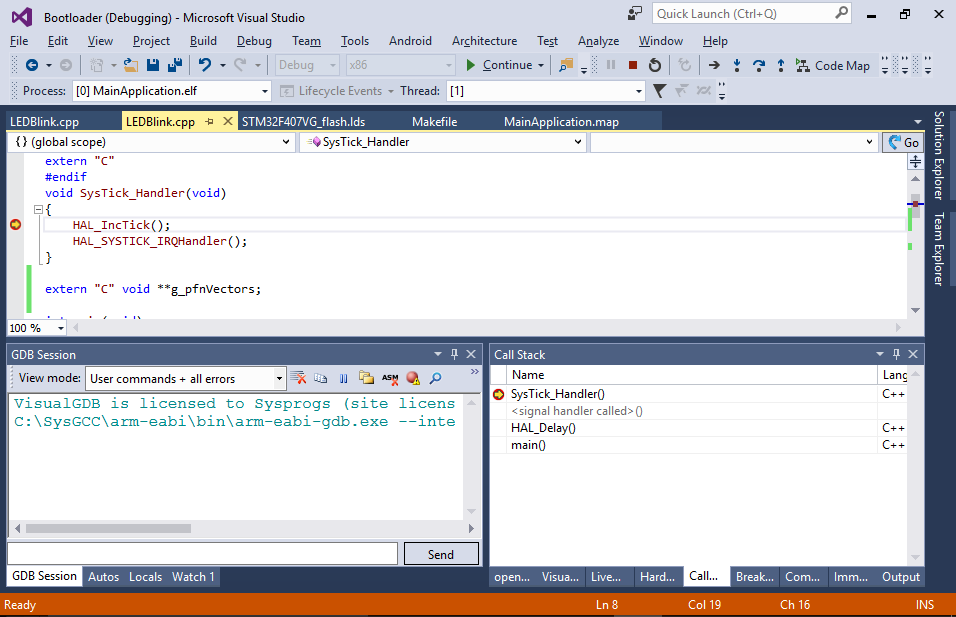Select main() call stack frame
The width and height of the screenshot is (956, 617).
click(x=699, y=445)
